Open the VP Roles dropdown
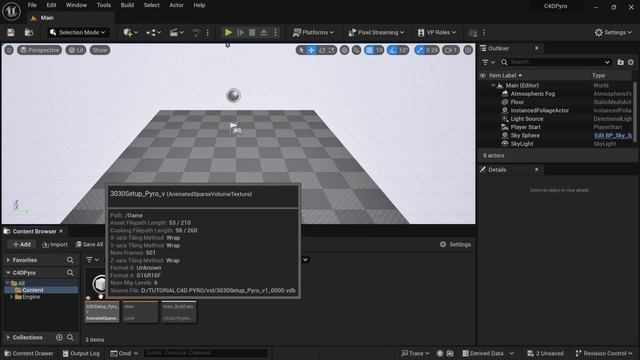Screen dimensions: 640x360 [437, 32]
